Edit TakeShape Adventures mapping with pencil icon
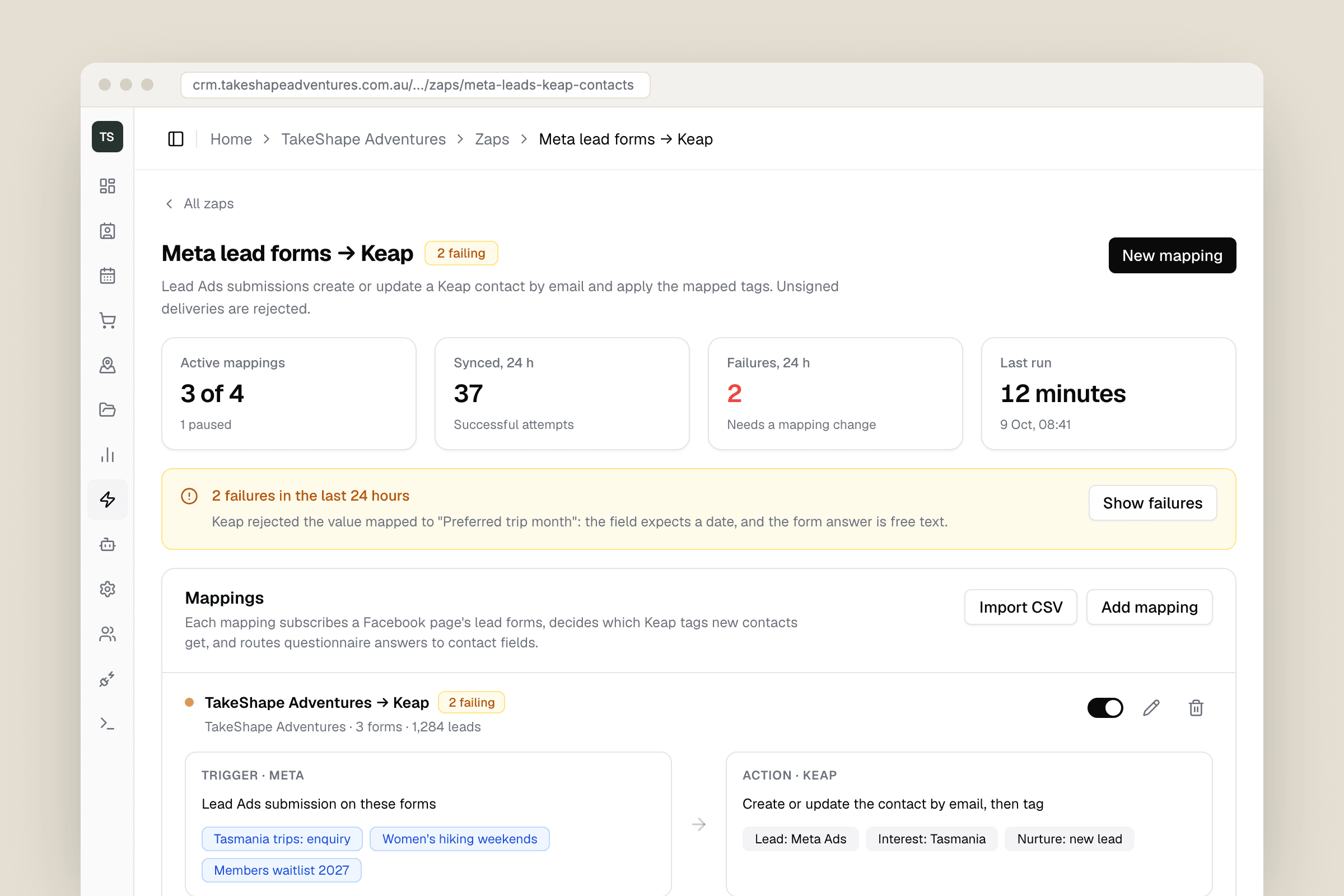The image size is (1344, 896). click(1151, 708)
